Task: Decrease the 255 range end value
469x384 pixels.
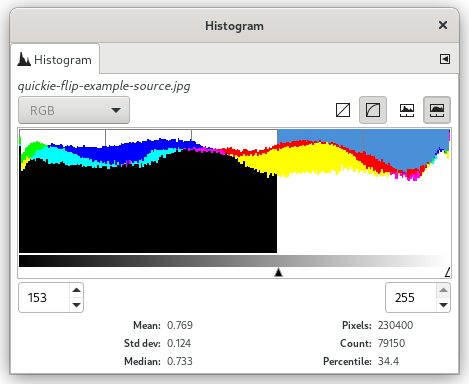Action: [x=443, y=305]
